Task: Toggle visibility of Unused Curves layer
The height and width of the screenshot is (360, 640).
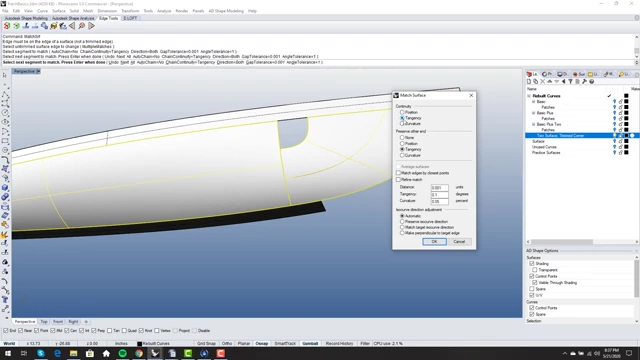Action: pos(614,147)
